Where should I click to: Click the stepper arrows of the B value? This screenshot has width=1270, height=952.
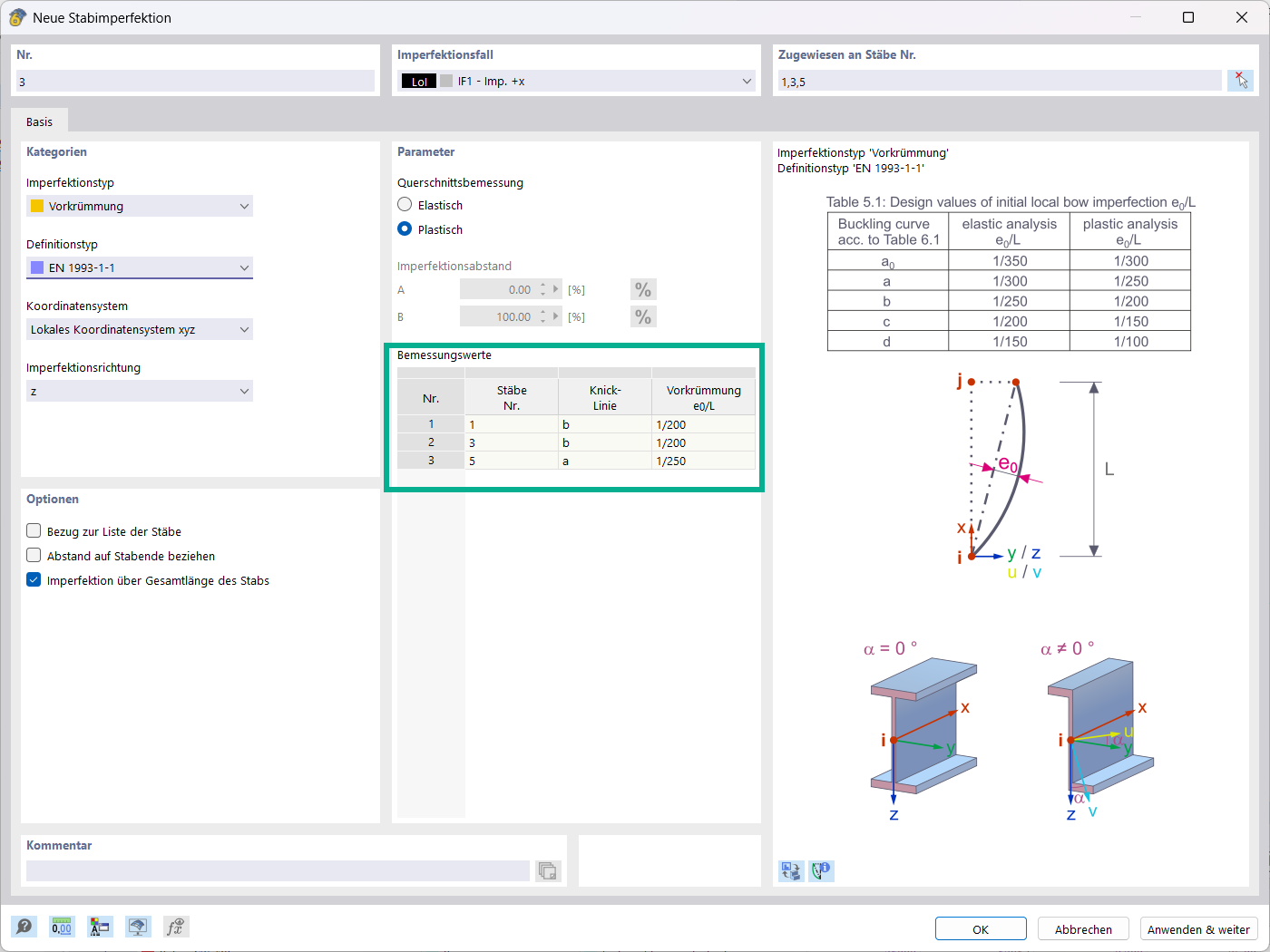(543, 316)
